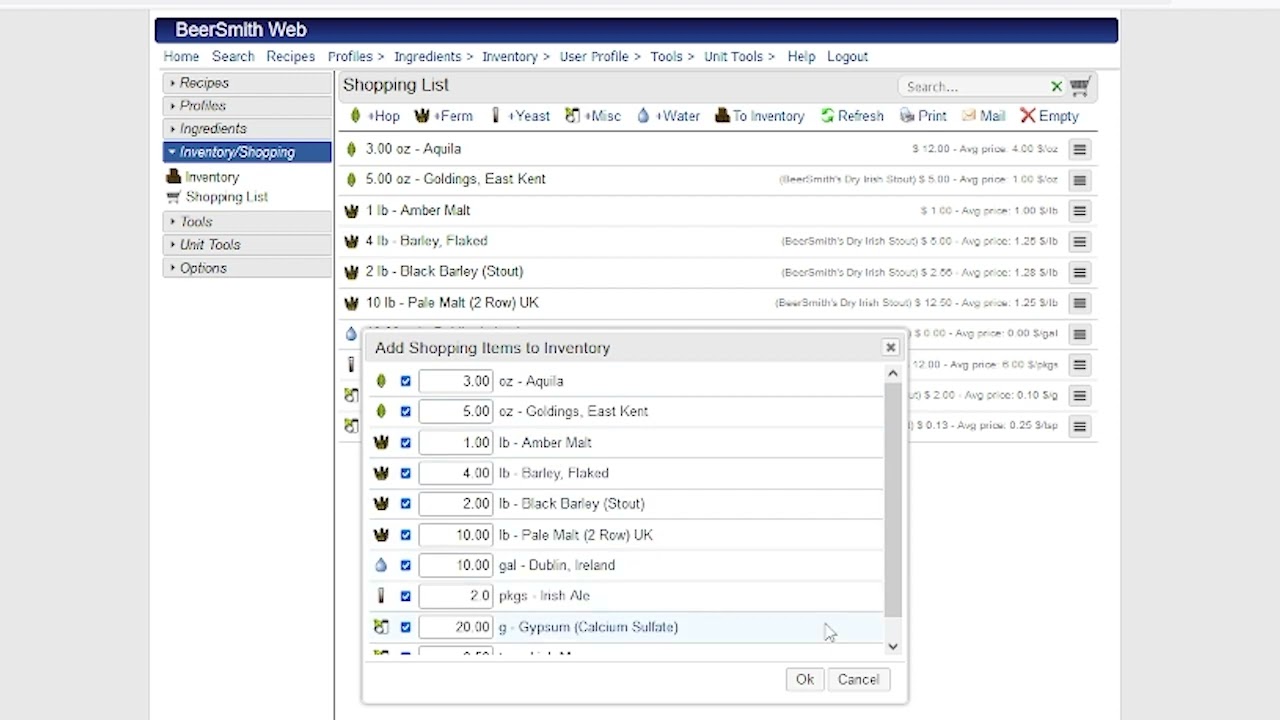Open Recipes in top navigation
The width and height of the screenshot is (1280, 720).
pos(290,57)
